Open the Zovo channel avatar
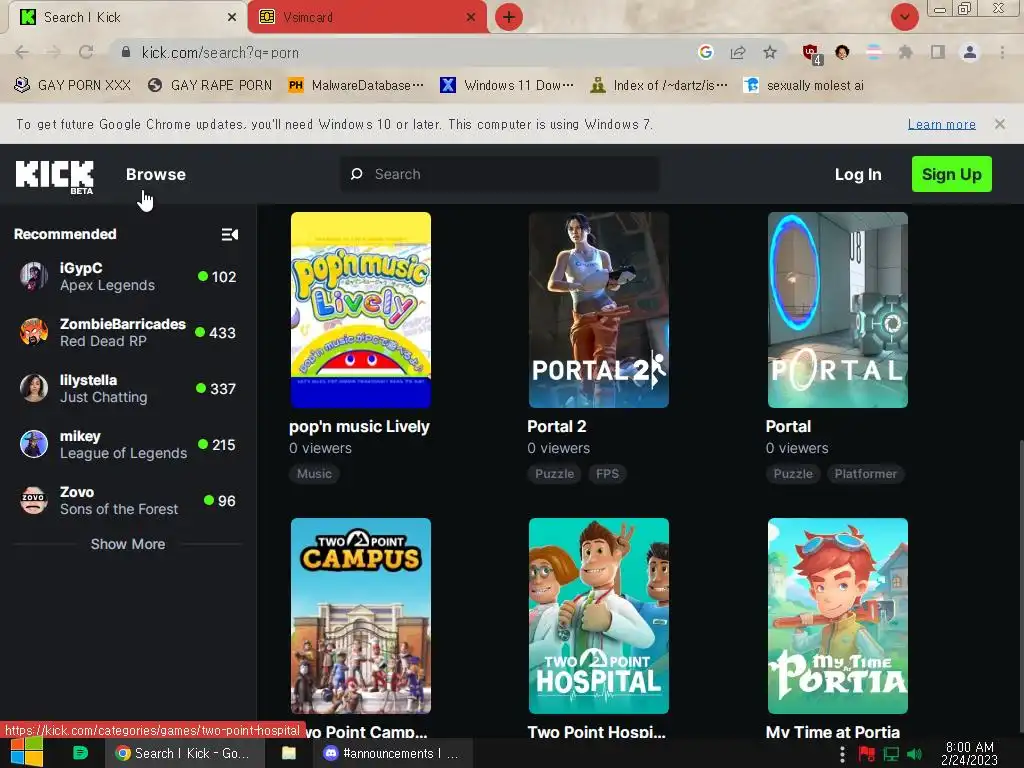The image size is (1024, 768). (33, 500)
